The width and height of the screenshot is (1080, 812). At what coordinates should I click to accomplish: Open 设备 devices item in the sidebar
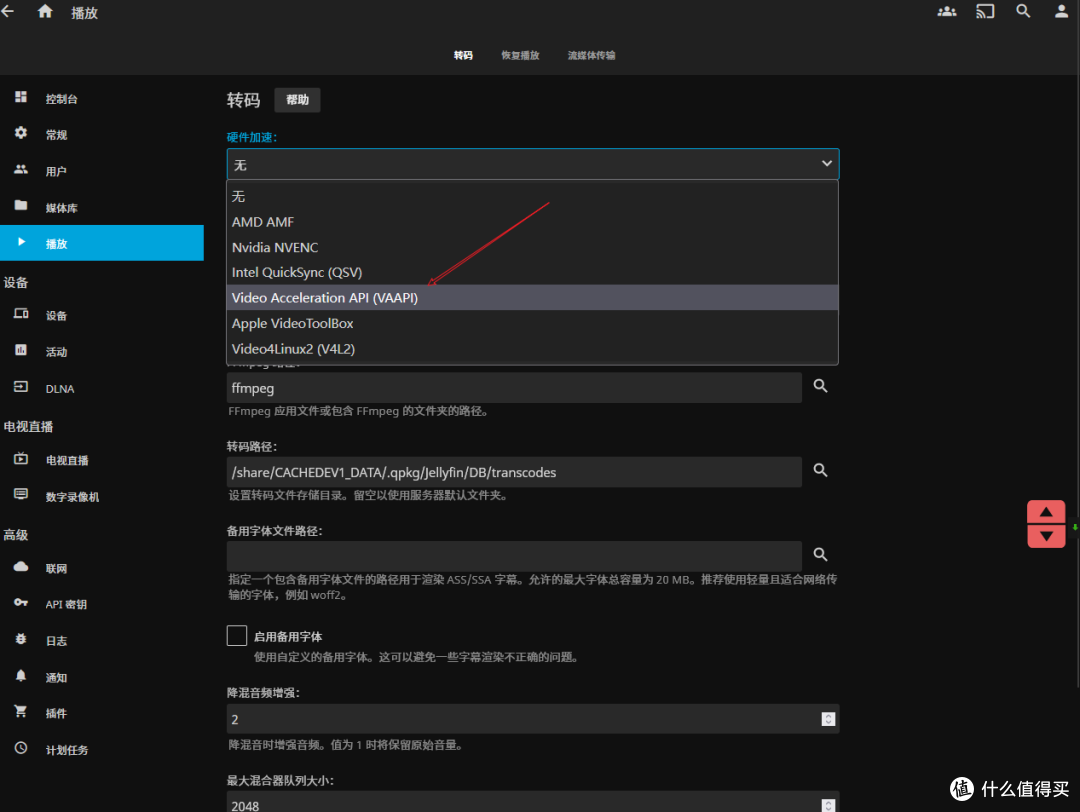tap(102, 315)
